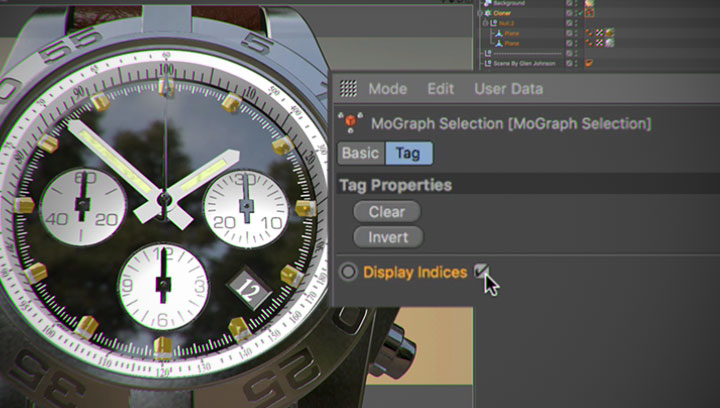Click the keyframe circle beside Display Indices
The height and width of the screenshot is (408, 720).
[x=348, y=272]
